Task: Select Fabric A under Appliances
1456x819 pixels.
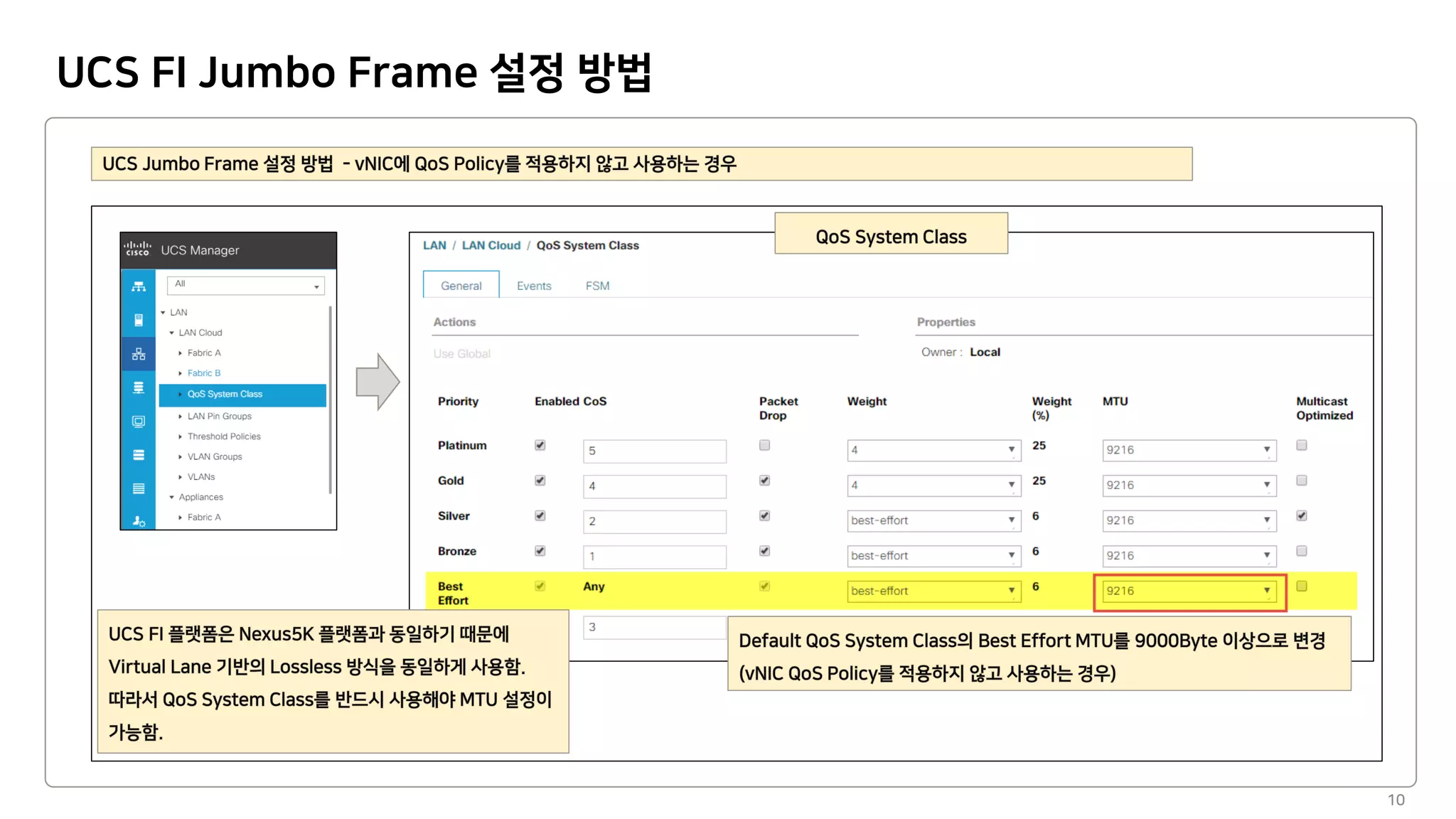Action: pos(204,518)
